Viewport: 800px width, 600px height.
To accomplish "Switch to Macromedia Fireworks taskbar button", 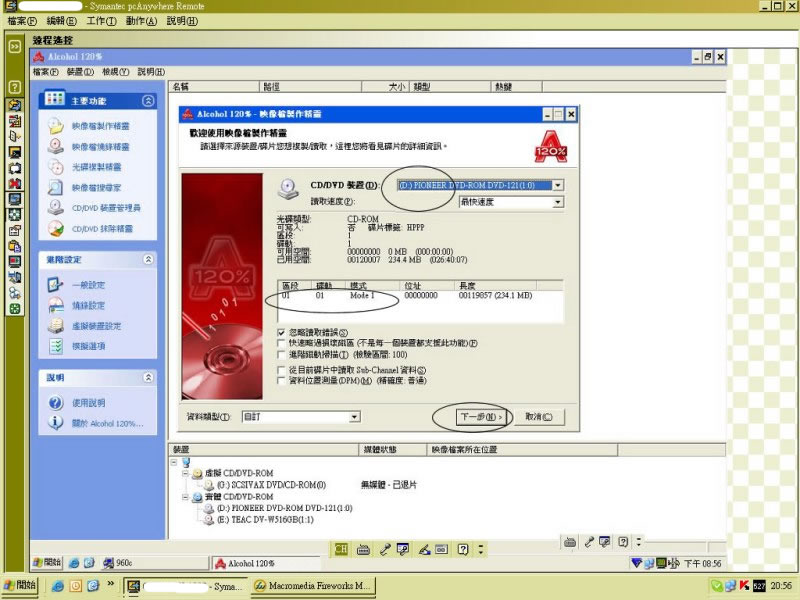I will pyautogui.click(x=313, y=586).
